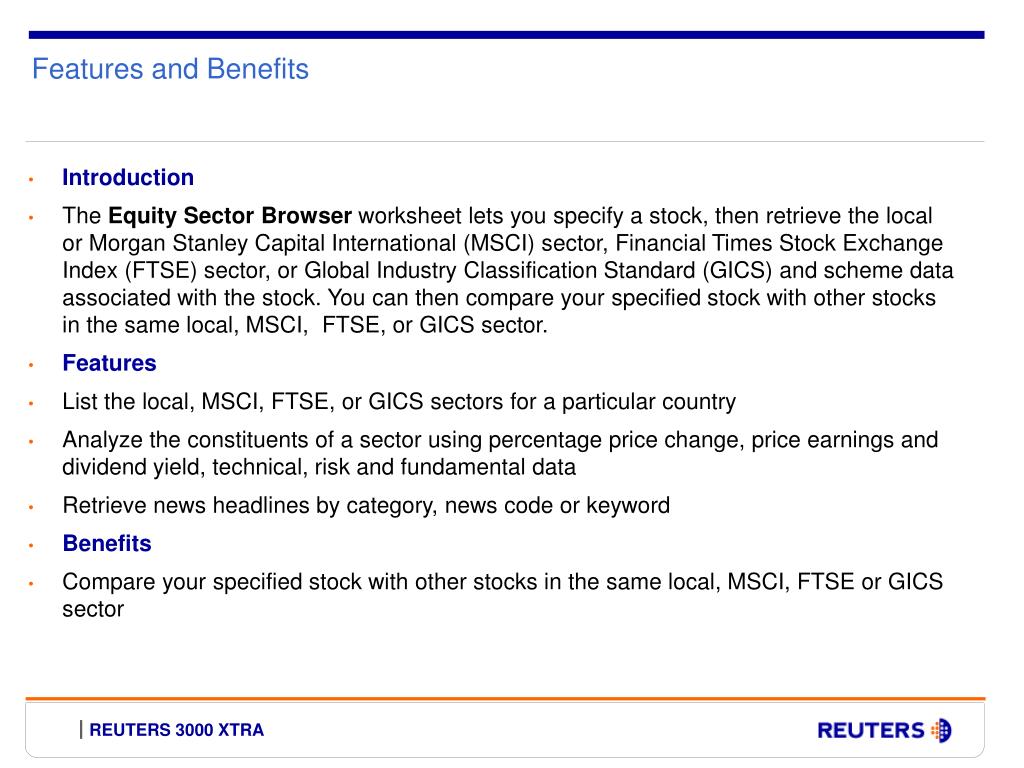Click the bold Equity Sector Browser text
The height and width of the screenshot is (768, 1024).
click(230, 216)
